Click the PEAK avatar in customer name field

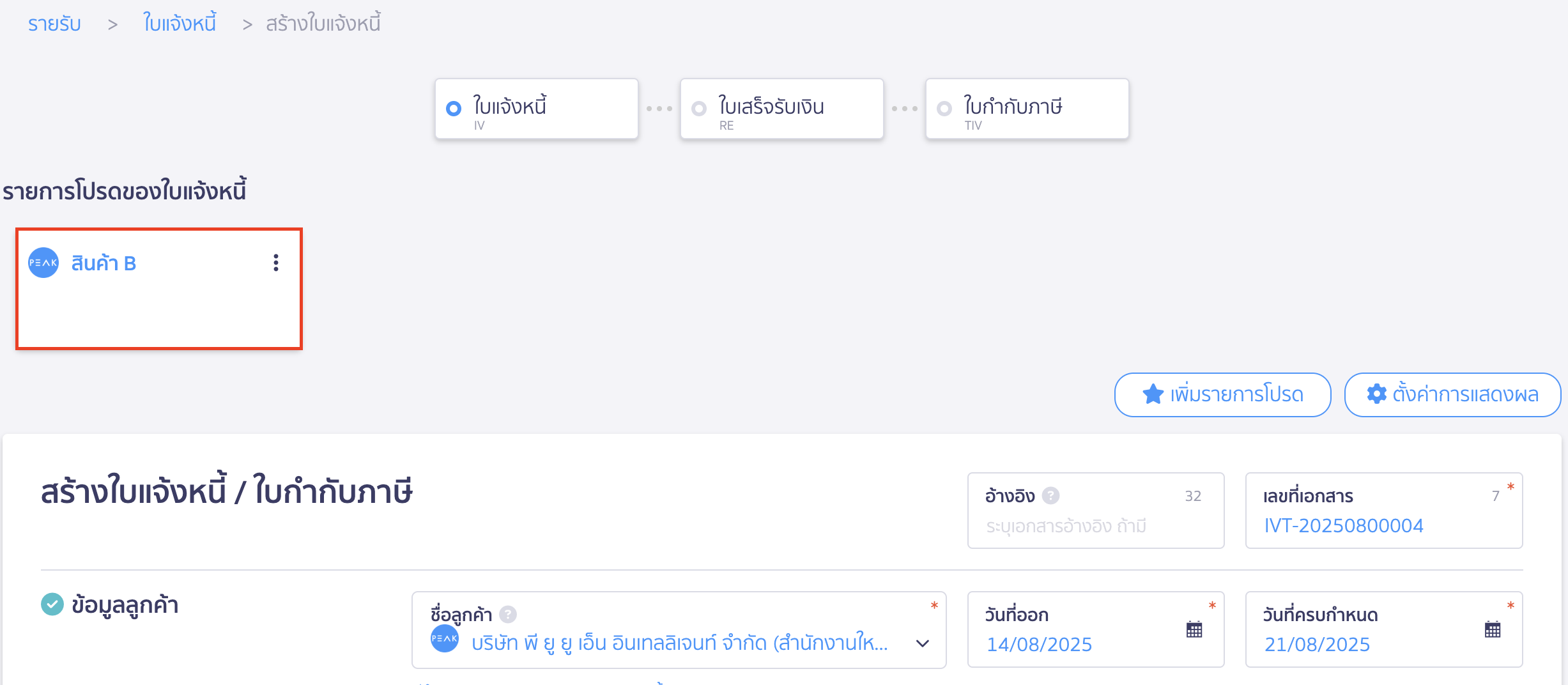445,638
